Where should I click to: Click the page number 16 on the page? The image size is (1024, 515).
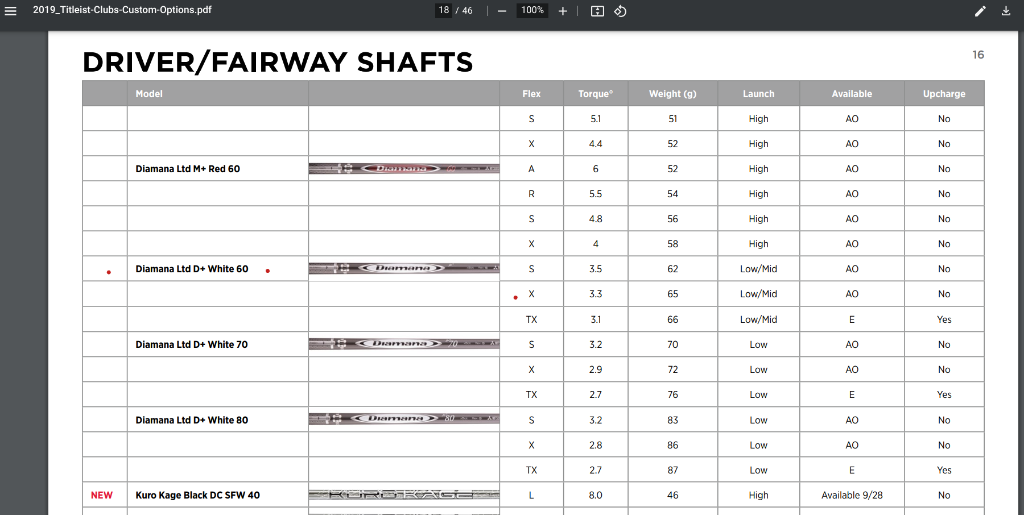978,55
